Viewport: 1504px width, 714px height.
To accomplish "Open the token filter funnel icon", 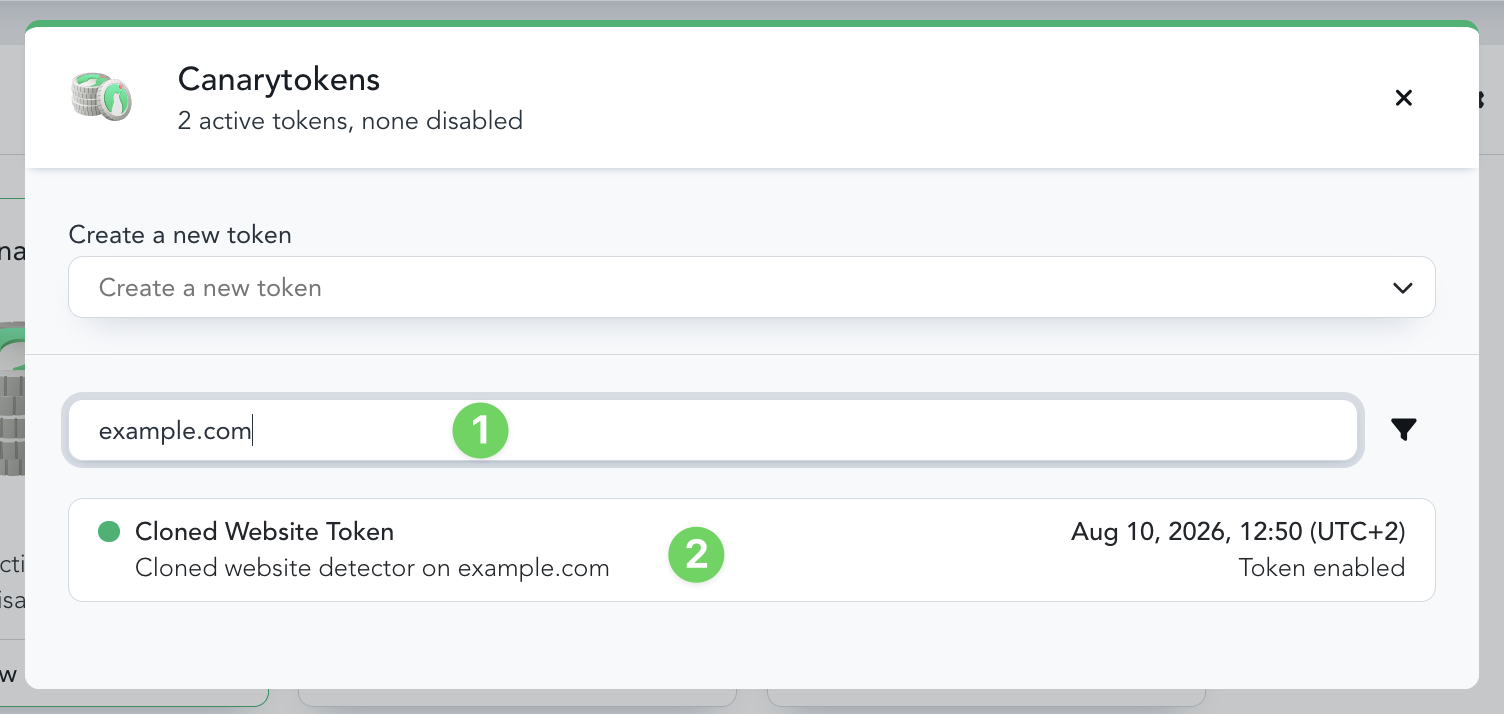I will [x=1403, y=430].
